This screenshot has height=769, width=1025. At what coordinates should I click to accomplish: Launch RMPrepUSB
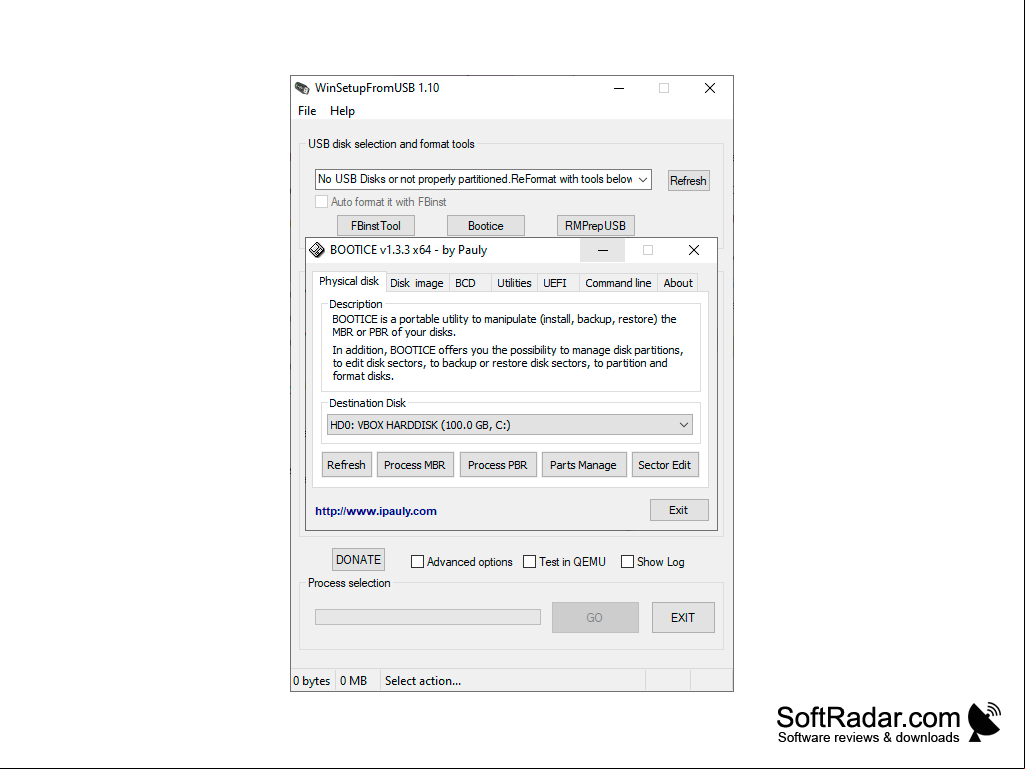(596, 226)
